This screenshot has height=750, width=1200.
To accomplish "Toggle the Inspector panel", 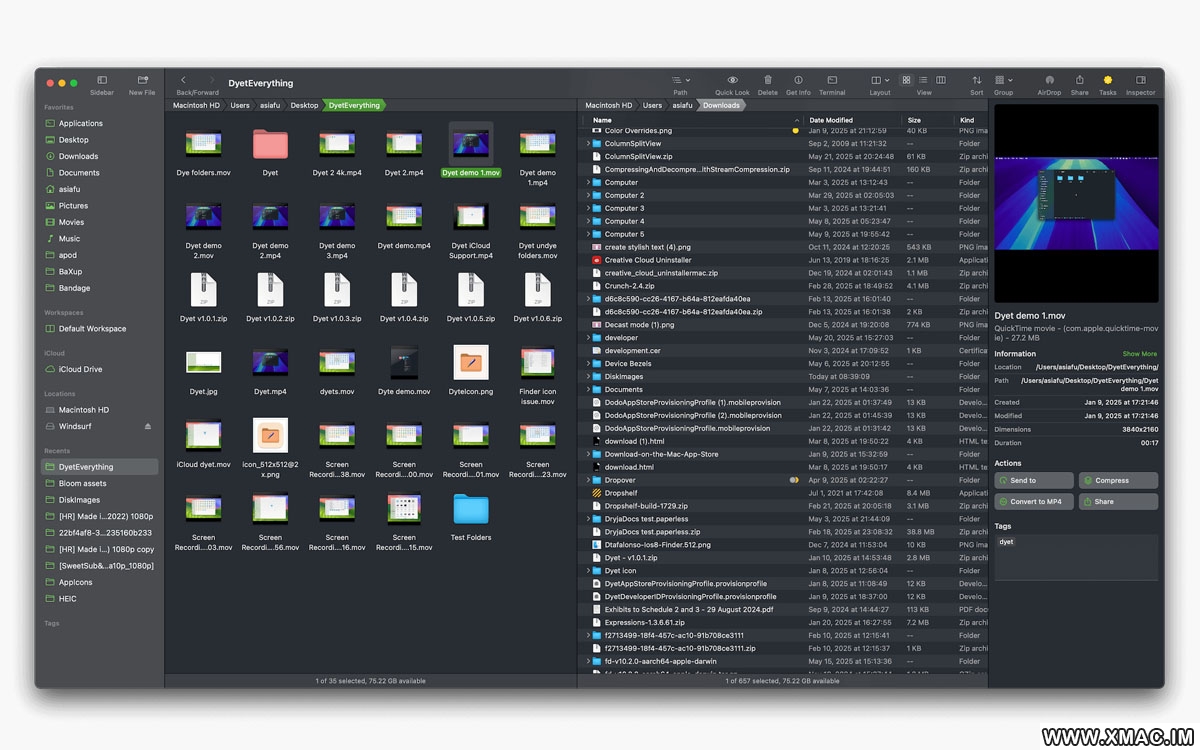I will 1140,80.
